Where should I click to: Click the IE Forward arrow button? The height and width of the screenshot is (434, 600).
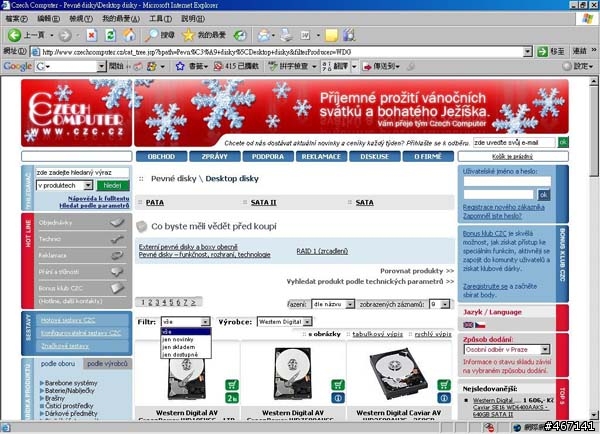(65, 36)
